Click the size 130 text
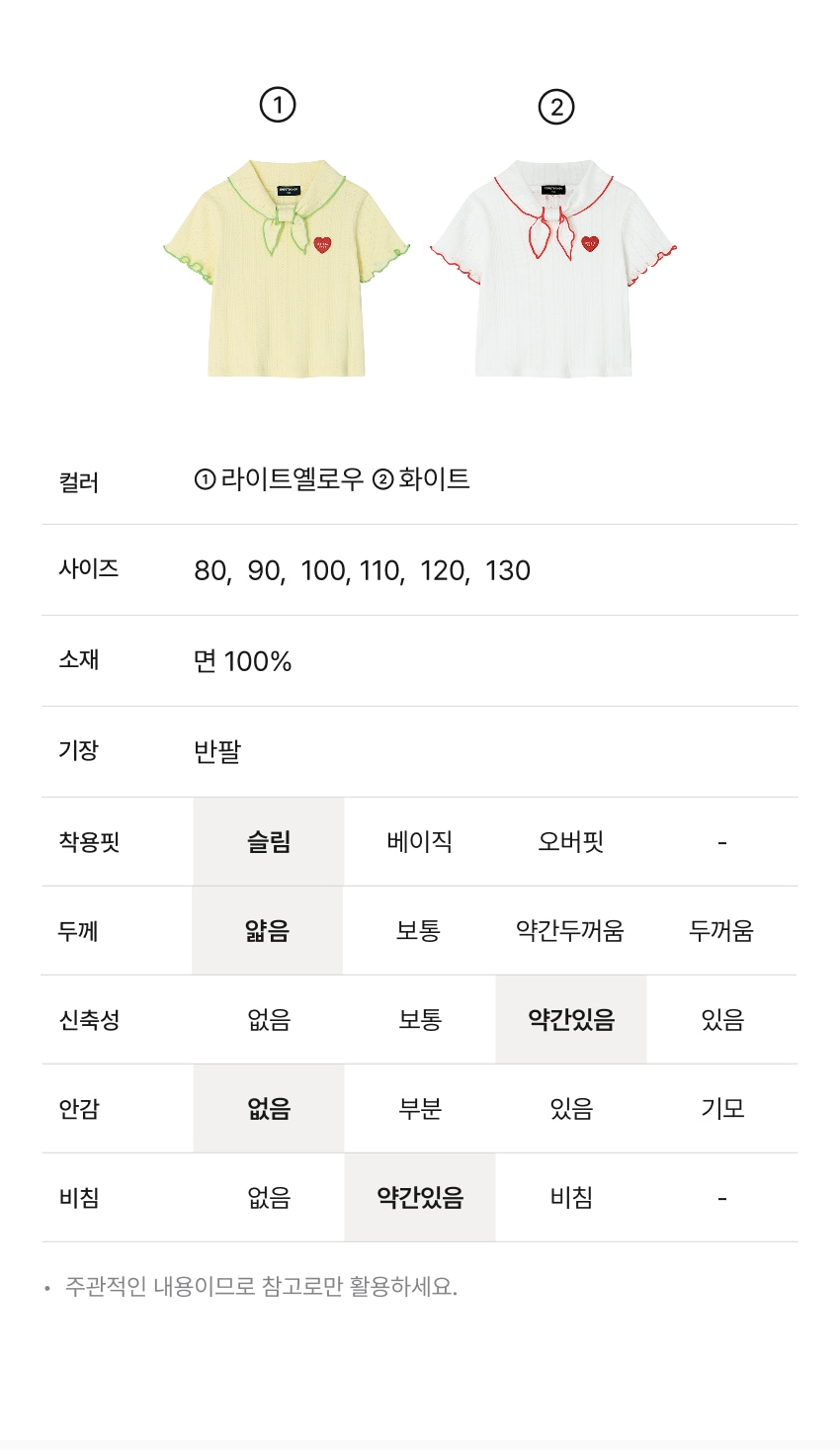840x1450 pixels. click(x=508, y=571)
